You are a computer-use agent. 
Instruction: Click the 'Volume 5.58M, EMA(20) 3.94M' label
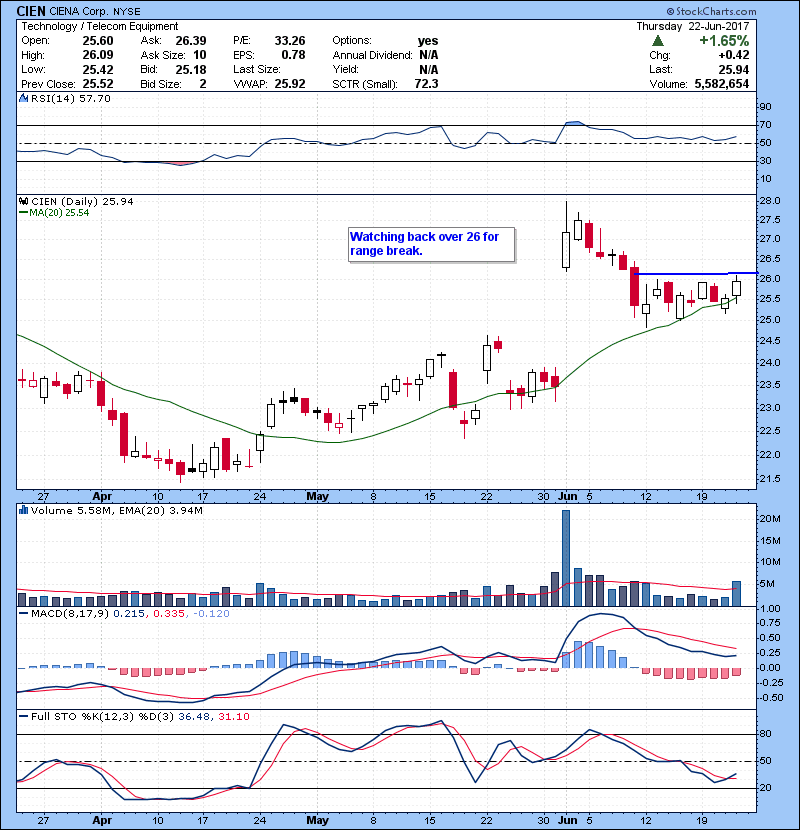(116, 510)
